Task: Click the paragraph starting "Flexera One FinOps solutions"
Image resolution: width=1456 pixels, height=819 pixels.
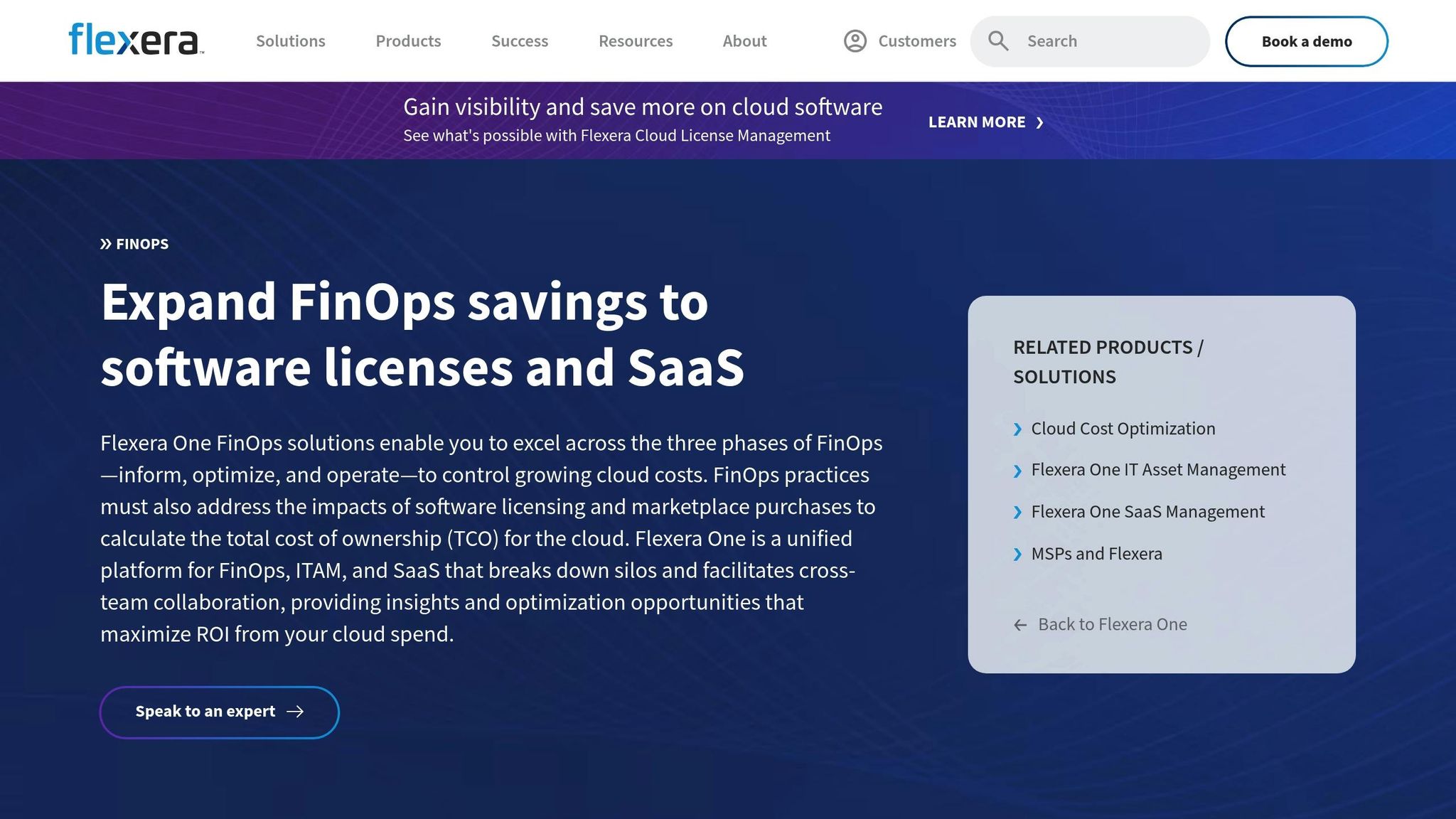Action: pos(491,538)
